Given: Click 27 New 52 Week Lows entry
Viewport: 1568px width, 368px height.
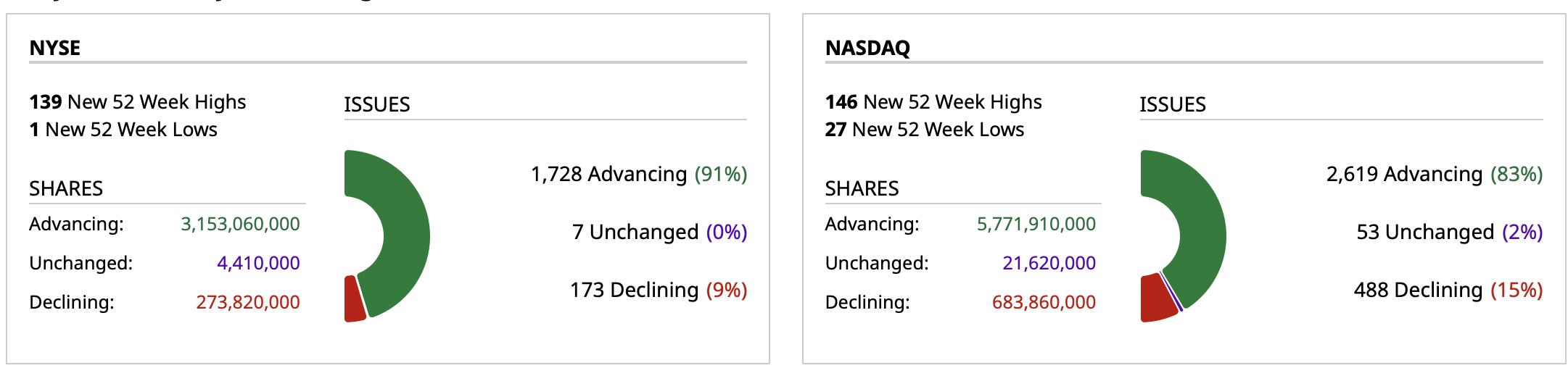Looking at the screenshot, I should (x=925, y=130).
